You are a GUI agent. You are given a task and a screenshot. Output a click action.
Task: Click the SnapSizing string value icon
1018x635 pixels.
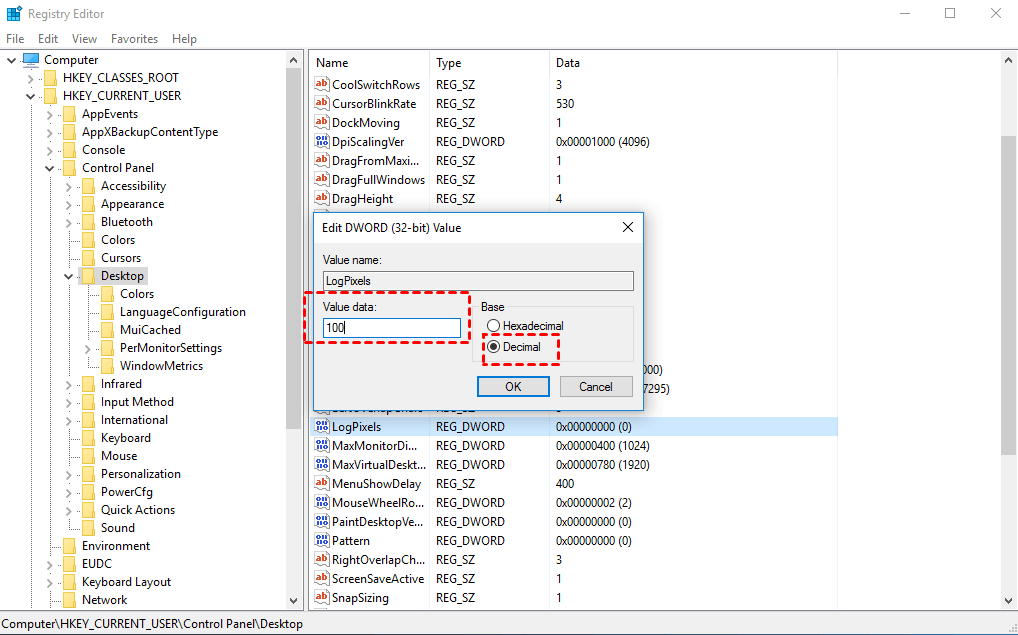pyautogui.click(x=322, y=598)
